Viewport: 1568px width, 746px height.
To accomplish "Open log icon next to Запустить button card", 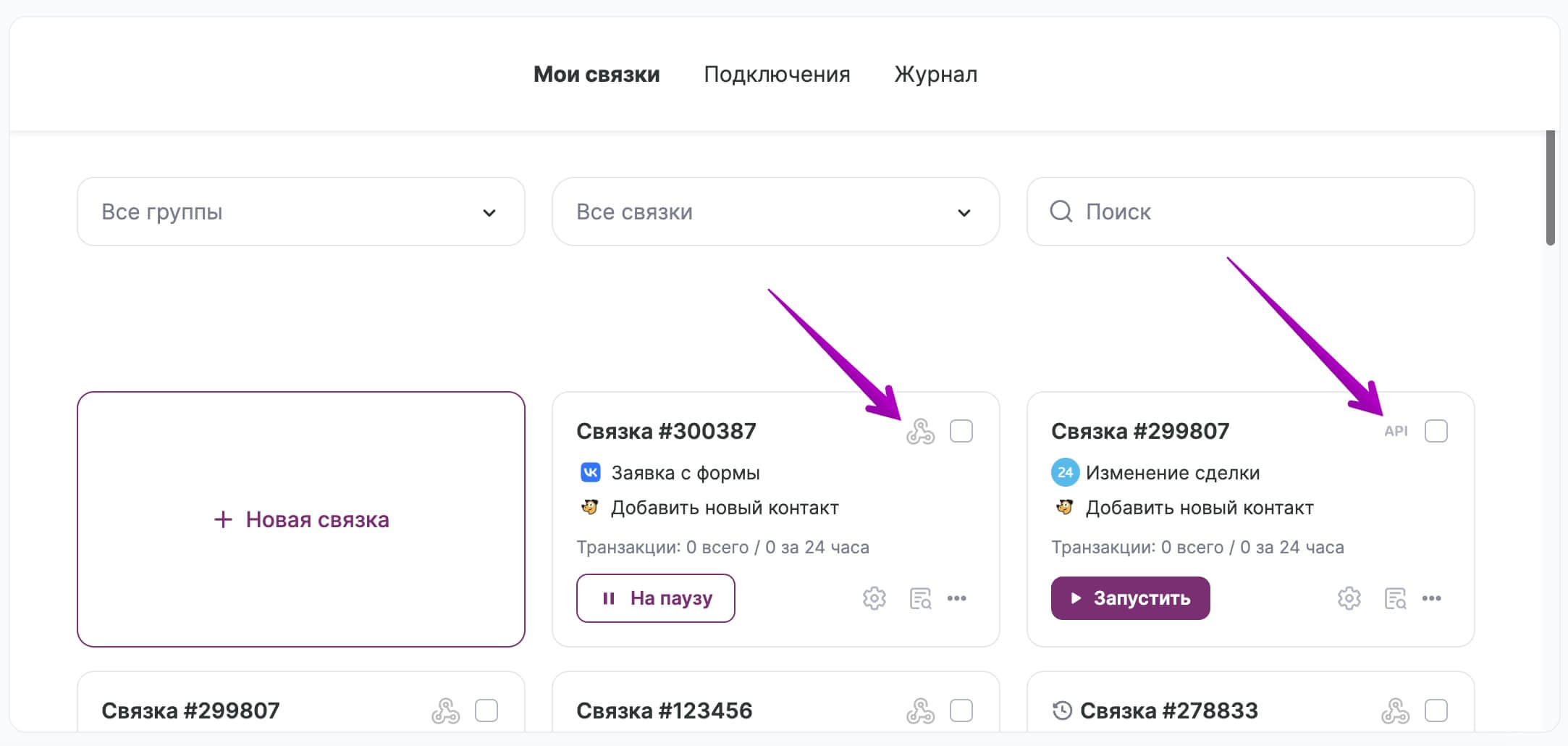I will coord(1395,598).
